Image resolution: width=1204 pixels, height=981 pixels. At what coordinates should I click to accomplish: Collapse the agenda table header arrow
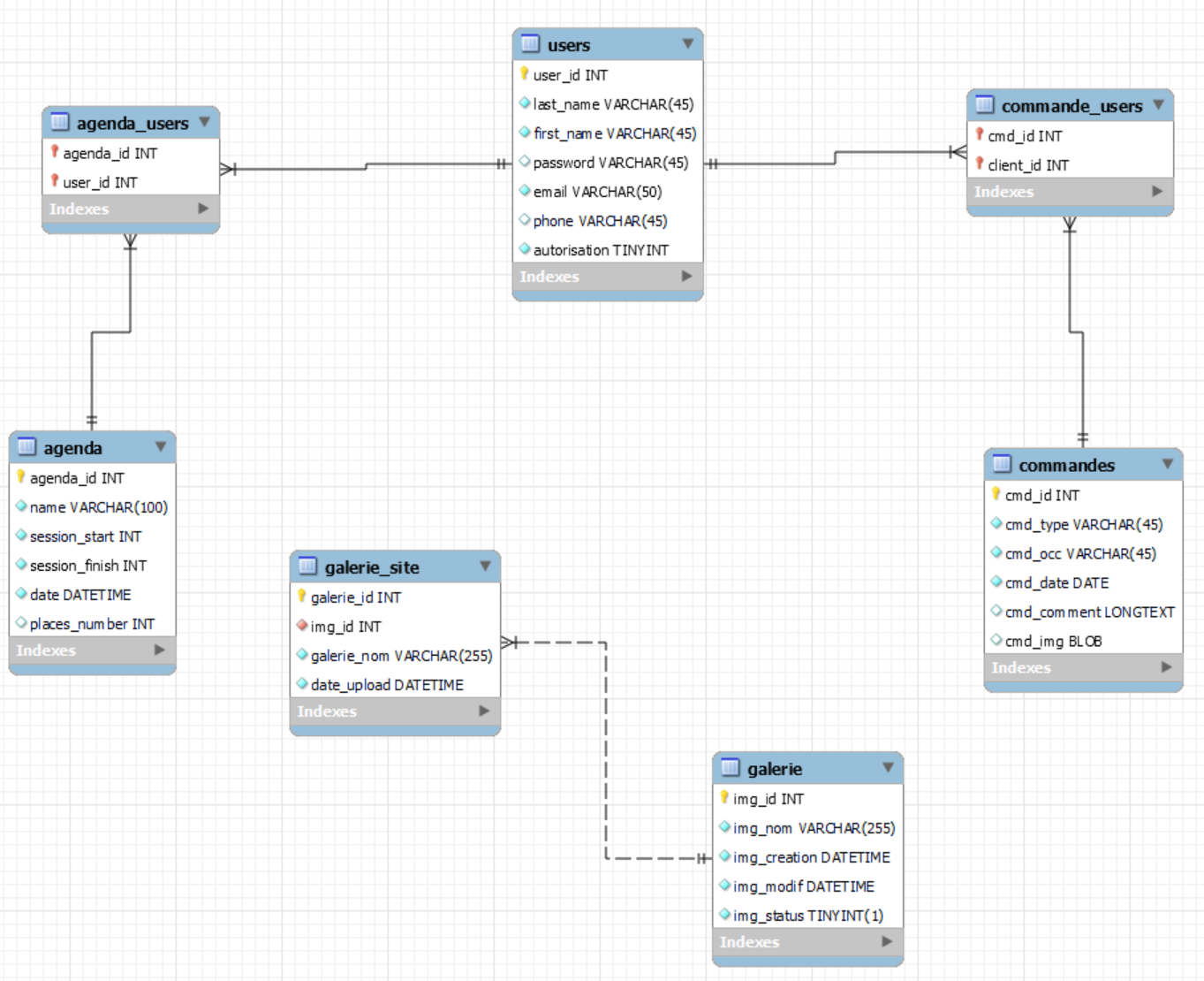pos(161,446)
